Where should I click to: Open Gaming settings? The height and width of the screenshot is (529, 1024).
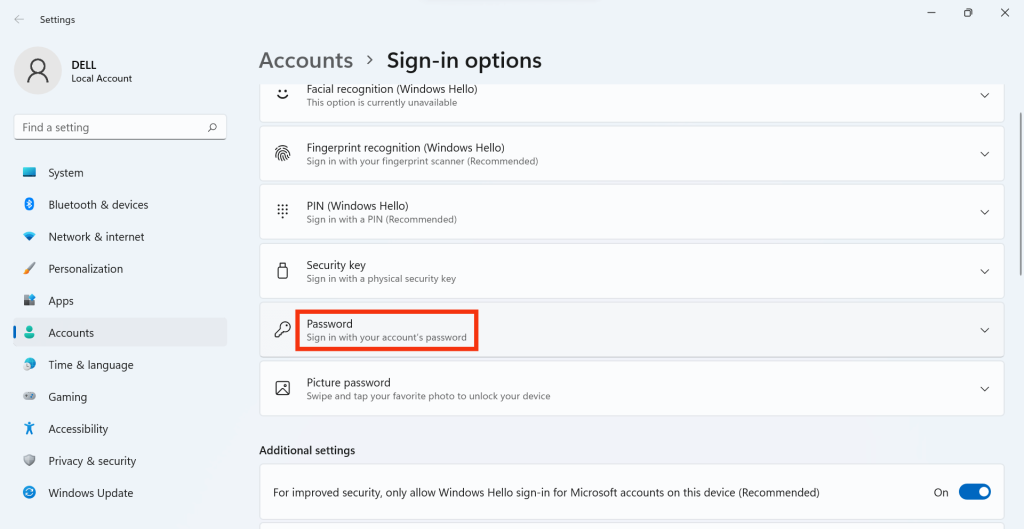click(x=120, y=396)
